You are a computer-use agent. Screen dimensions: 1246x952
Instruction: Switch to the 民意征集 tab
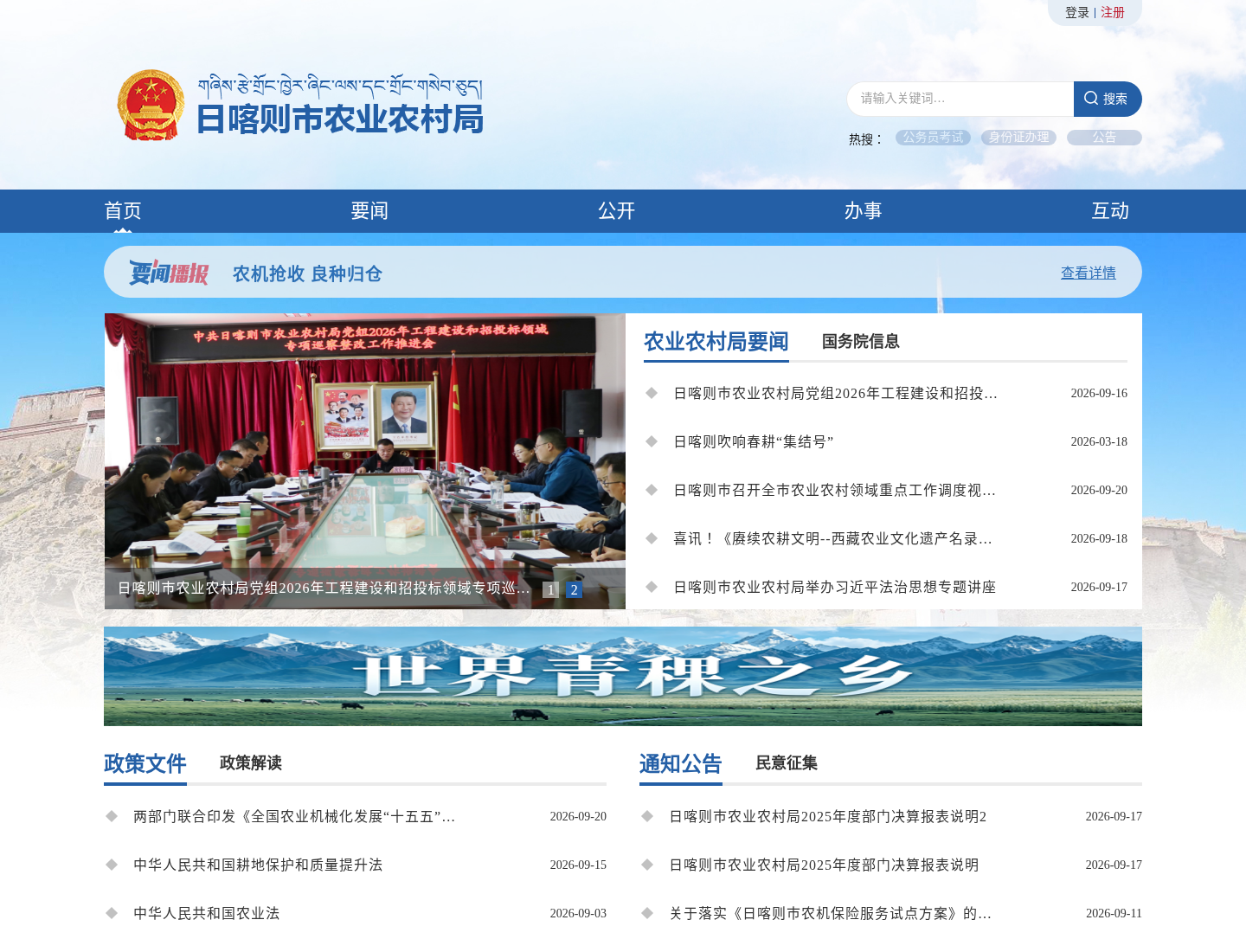[787, 763]
